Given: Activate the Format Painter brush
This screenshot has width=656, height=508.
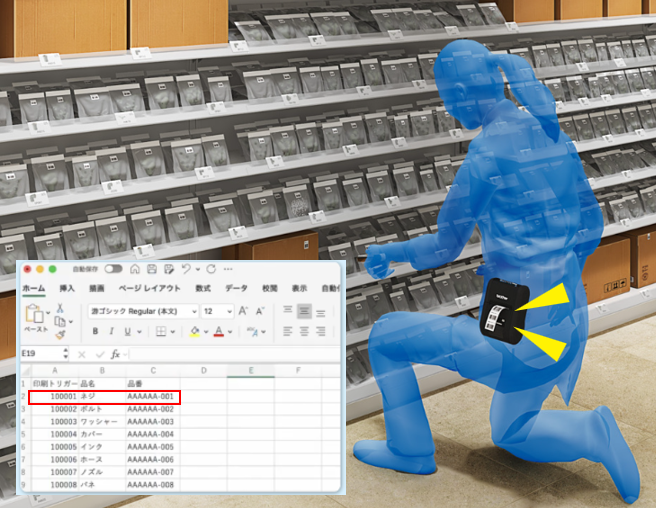Looking at the screenshot, I should pos(60,334).
